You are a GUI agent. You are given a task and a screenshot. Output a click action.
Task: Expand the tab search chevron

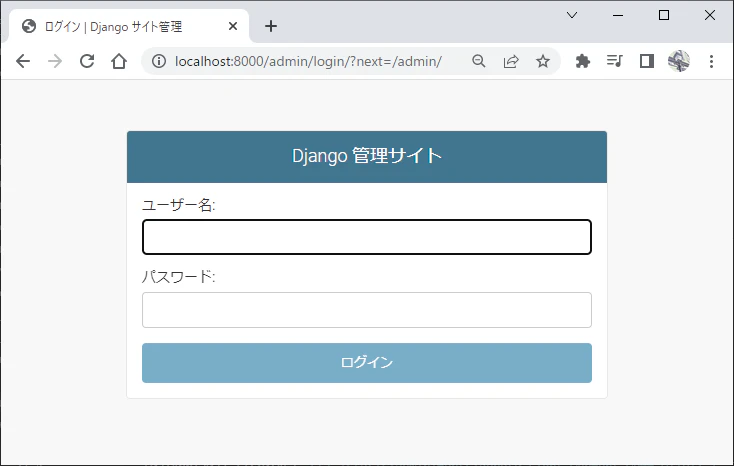(572, 15)
